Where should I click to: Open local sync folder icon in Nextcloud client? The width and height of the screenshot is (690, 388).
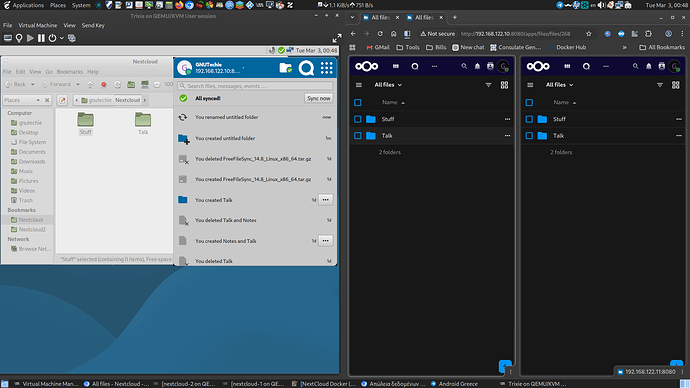(x=286, y=68)
